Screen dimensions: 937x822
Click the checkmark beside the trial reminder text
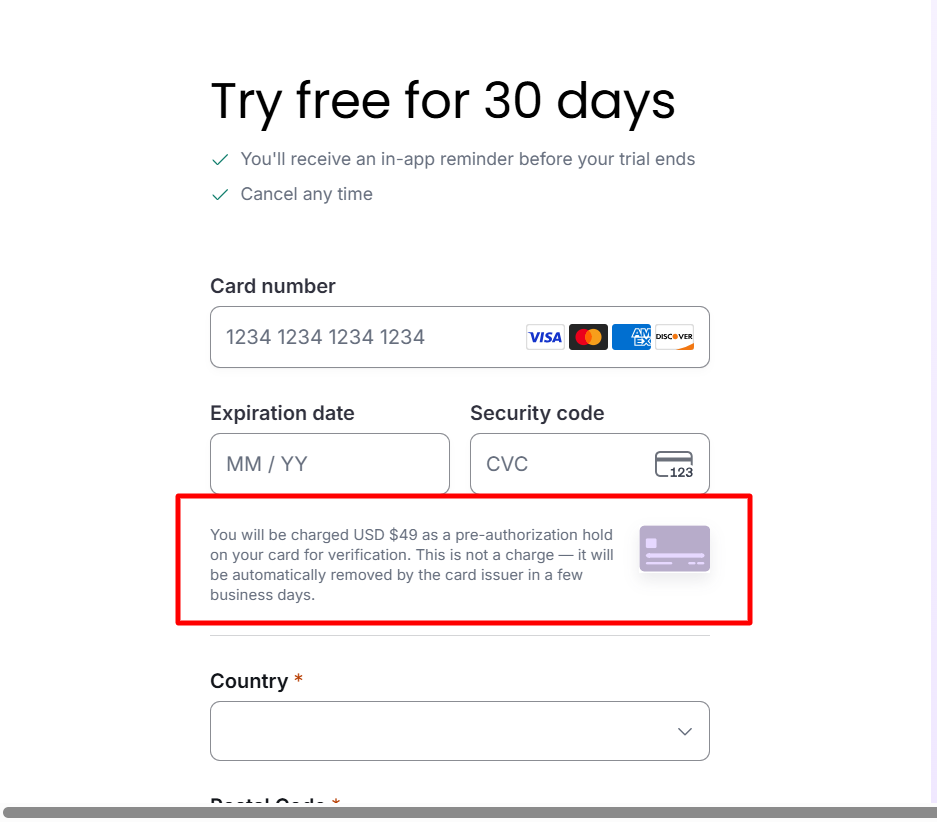pyautogui.click(x=220, y=158)
